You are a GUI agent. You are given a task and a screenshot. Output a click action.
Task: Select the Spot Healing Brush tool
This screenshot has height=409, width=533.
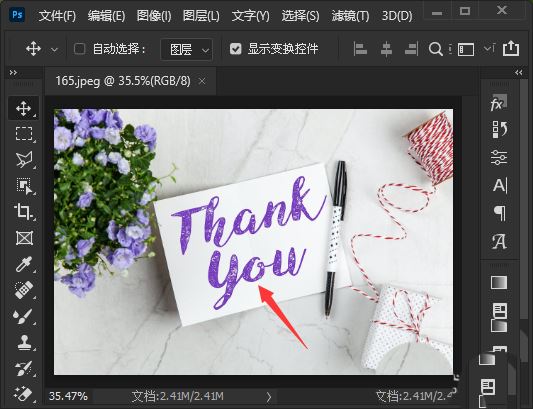pos(24,290)
